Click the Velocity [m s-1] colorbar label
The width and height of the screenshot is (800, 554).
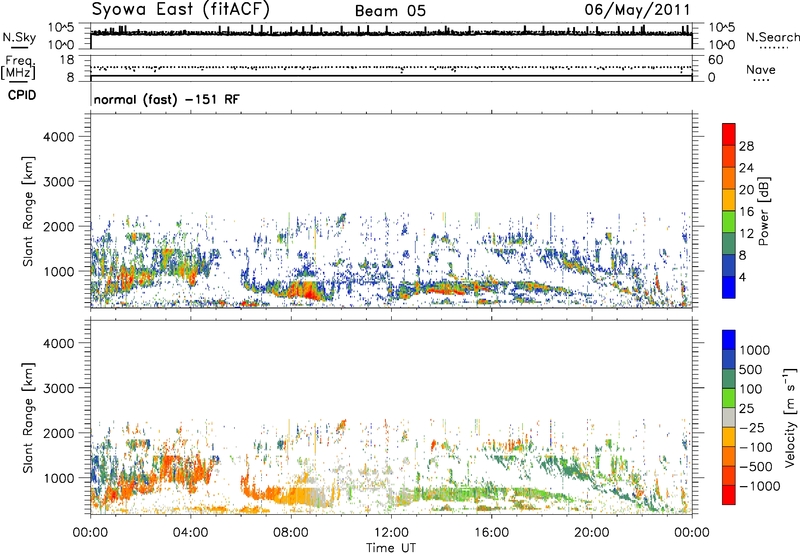tap(790, 417)
